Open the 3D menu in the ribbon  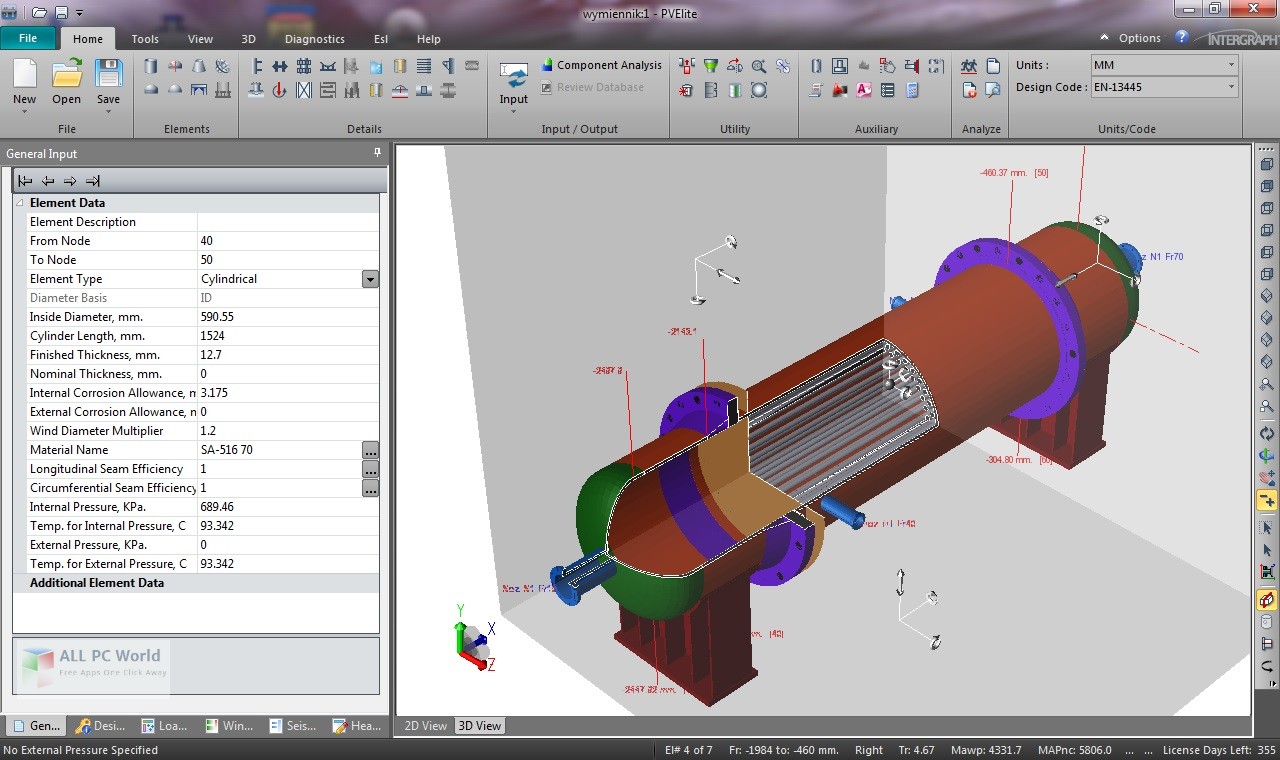pos(248,39)
